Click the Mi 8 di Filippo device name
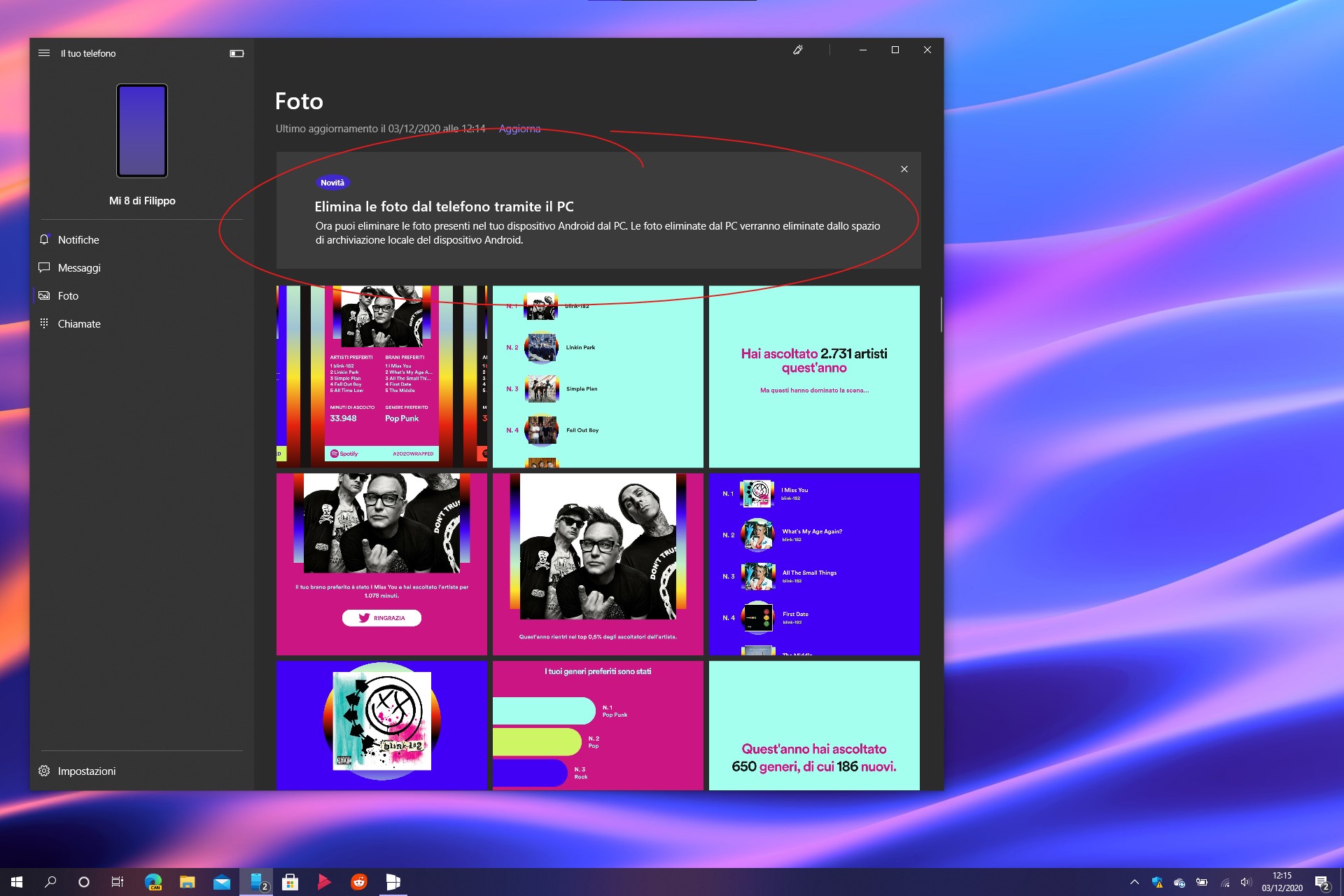1344x896 pixels. tap(142, 201)
